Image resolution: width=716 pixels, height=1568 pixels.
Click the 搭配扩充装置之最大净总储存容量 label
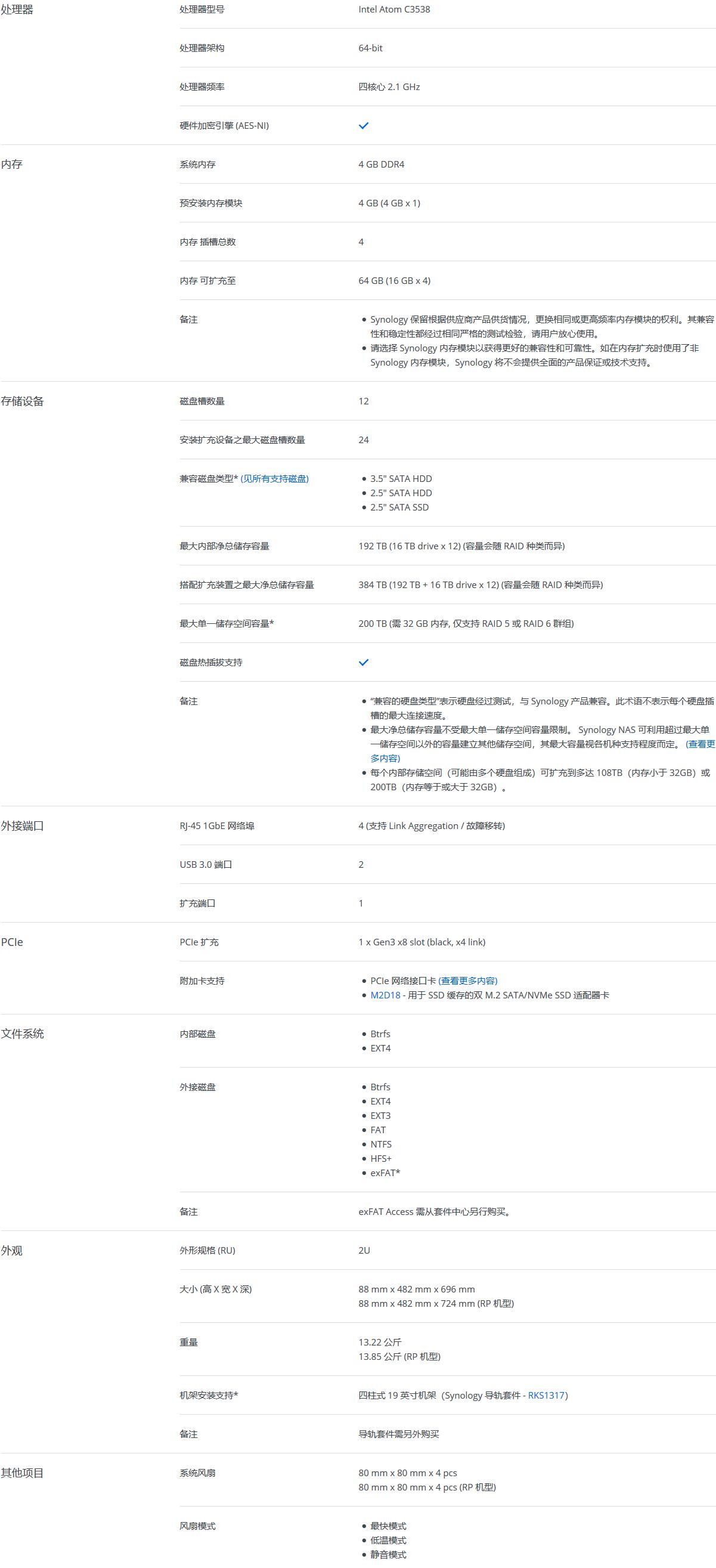(x=247, y=585)
